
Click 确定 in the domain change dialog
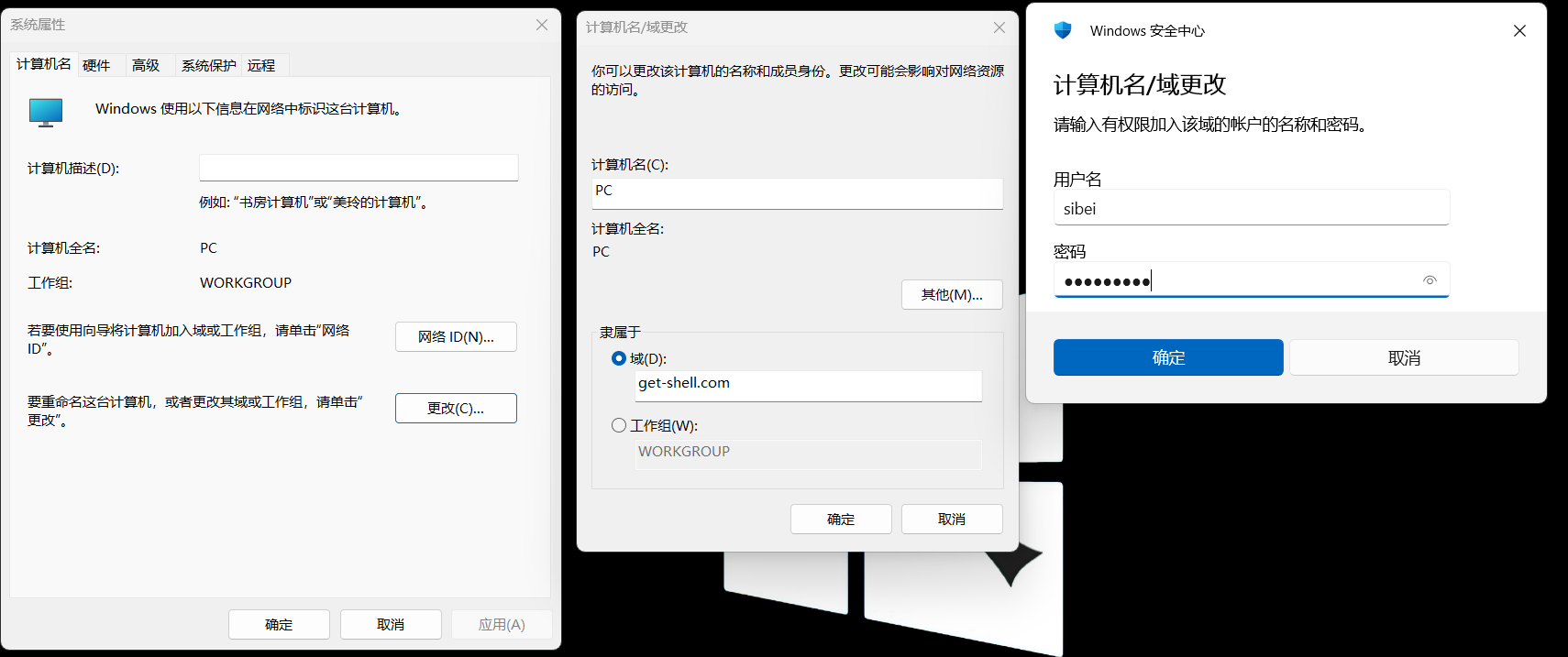tap(841, 519)
